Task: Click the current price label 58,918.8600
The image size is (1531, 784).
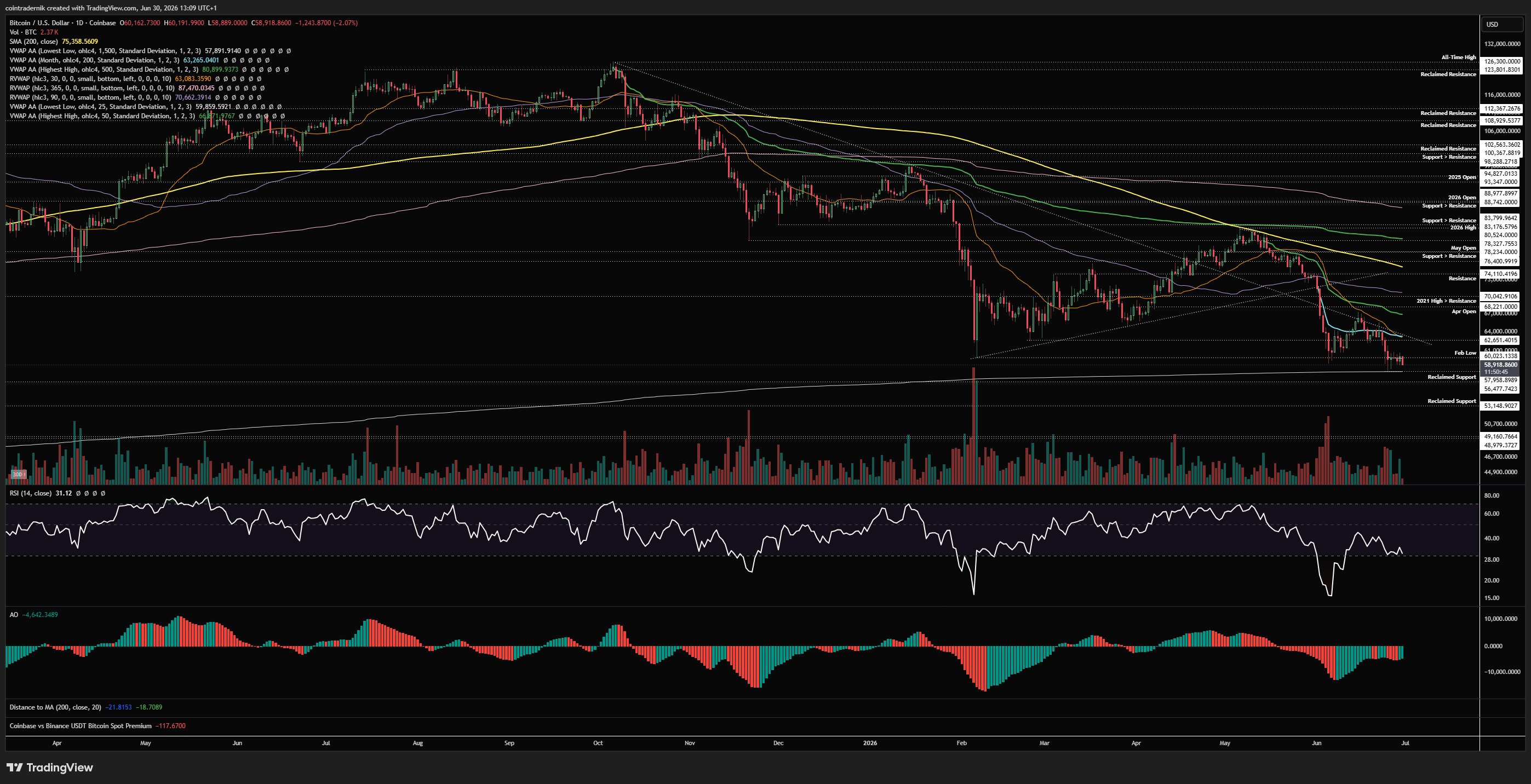Action: coord(1501,365)
